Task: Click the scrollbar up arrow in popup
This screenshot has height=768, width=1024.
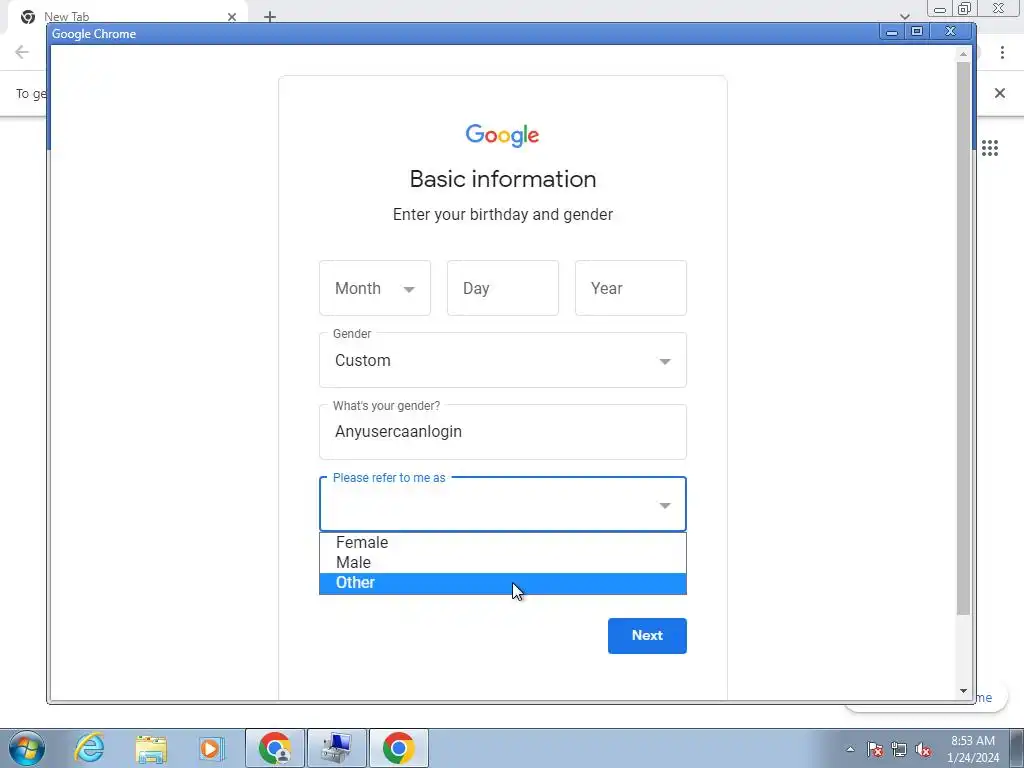Action: tap(963, 54)
